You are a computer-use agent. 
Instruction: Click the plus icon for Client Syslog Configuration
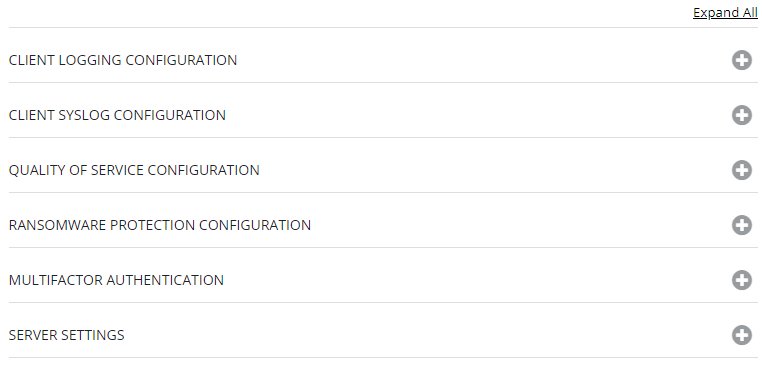[x=742, y=115]
